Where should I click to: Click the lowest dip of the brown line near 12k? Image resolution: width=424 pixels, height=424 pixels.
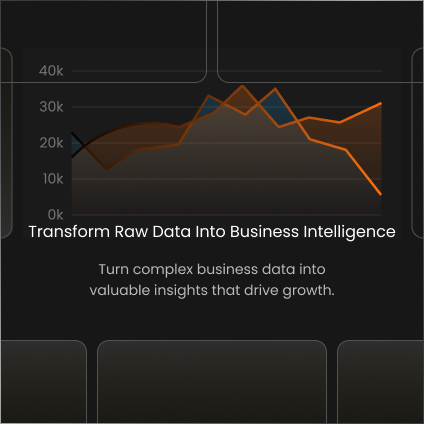click(106, 169)
